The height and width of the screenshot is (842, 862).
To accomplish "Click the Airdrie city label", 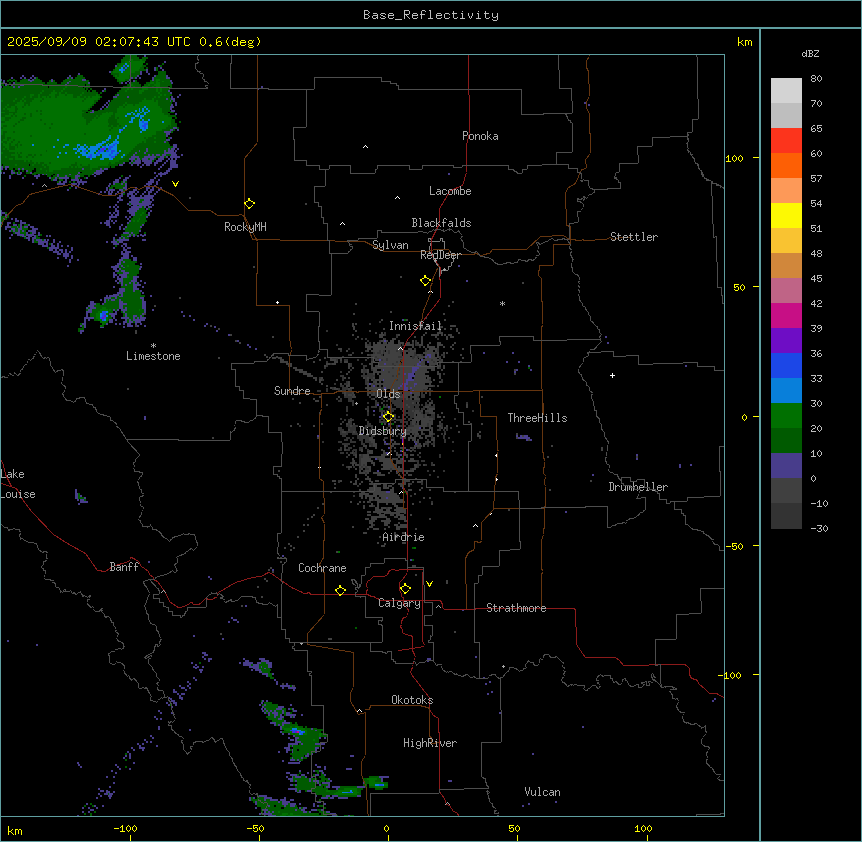I will point(404,537).
